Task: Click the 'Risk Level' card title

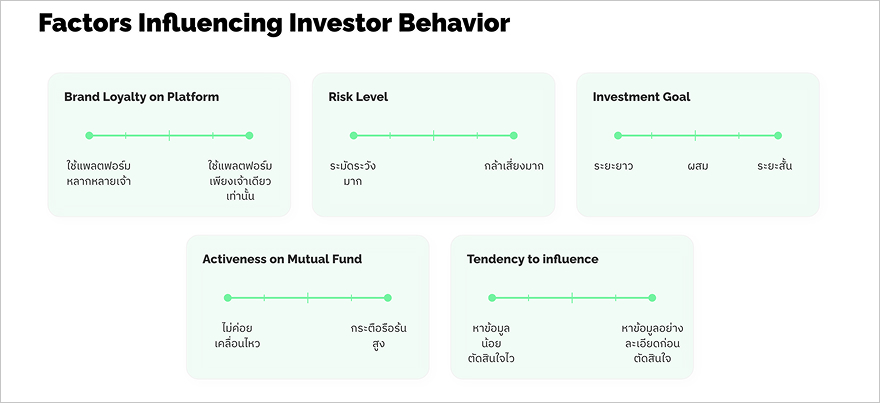Action: pyautogui.click(x=358, y=97)
